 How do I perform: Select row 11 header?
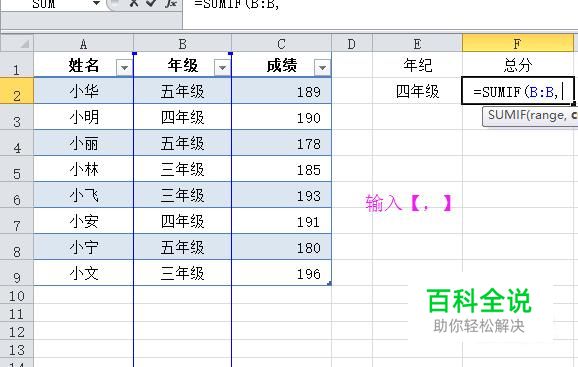17,313
